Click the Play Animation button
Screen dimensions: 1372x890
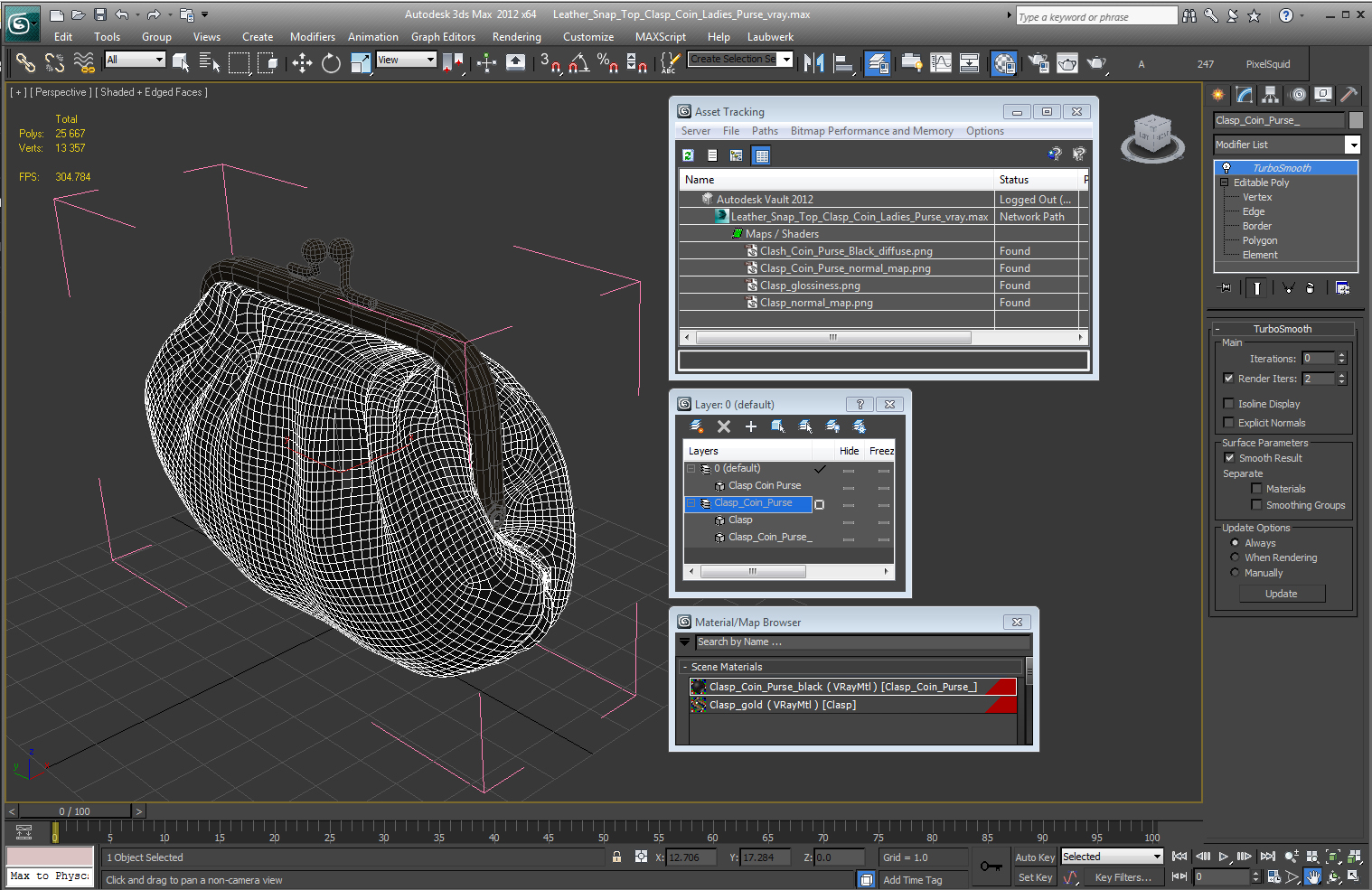click(1223, 857)
